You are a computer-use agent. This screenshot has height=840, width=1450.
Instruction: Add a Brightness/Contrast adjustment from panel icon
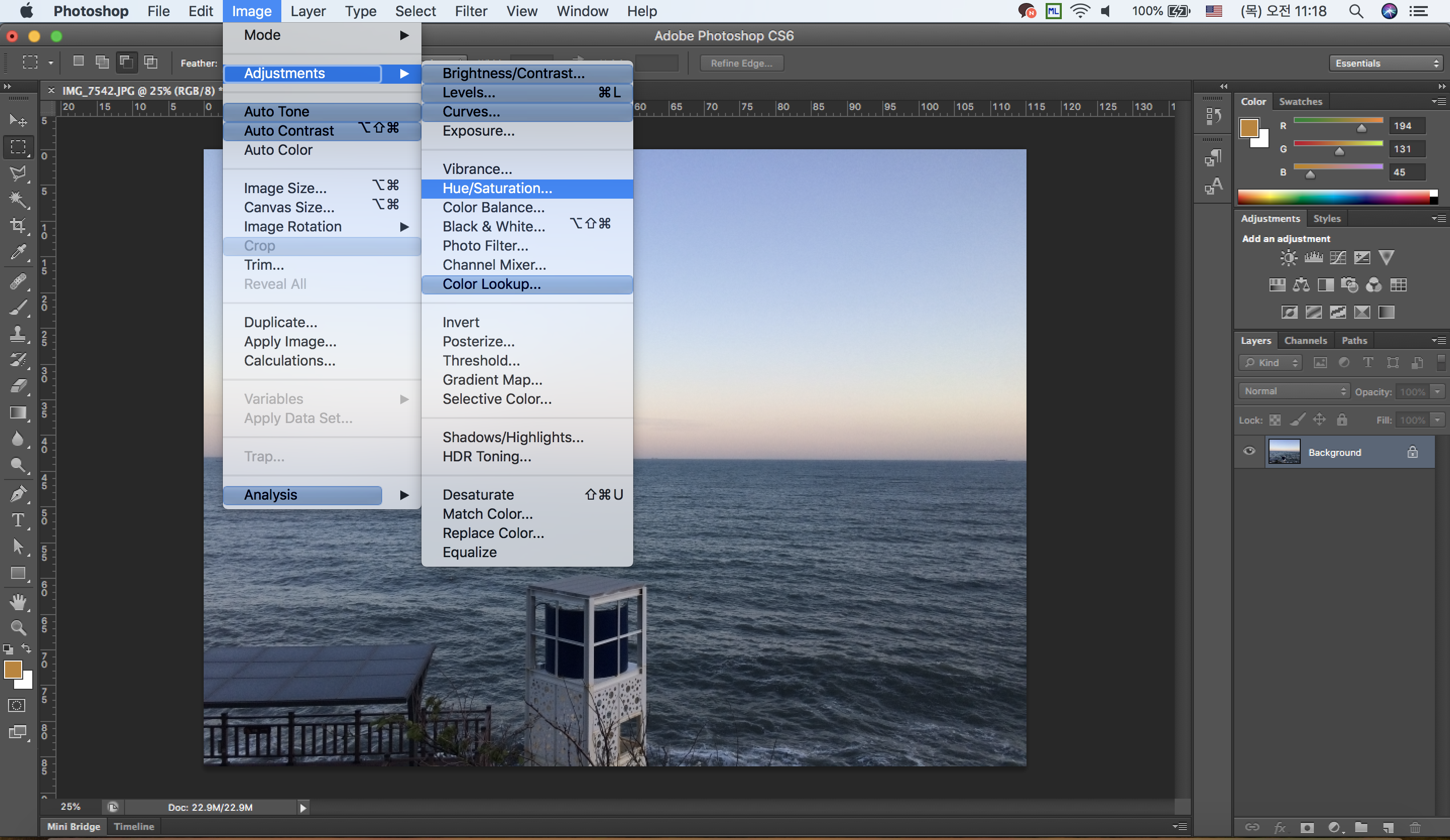tap(1288, 258)
